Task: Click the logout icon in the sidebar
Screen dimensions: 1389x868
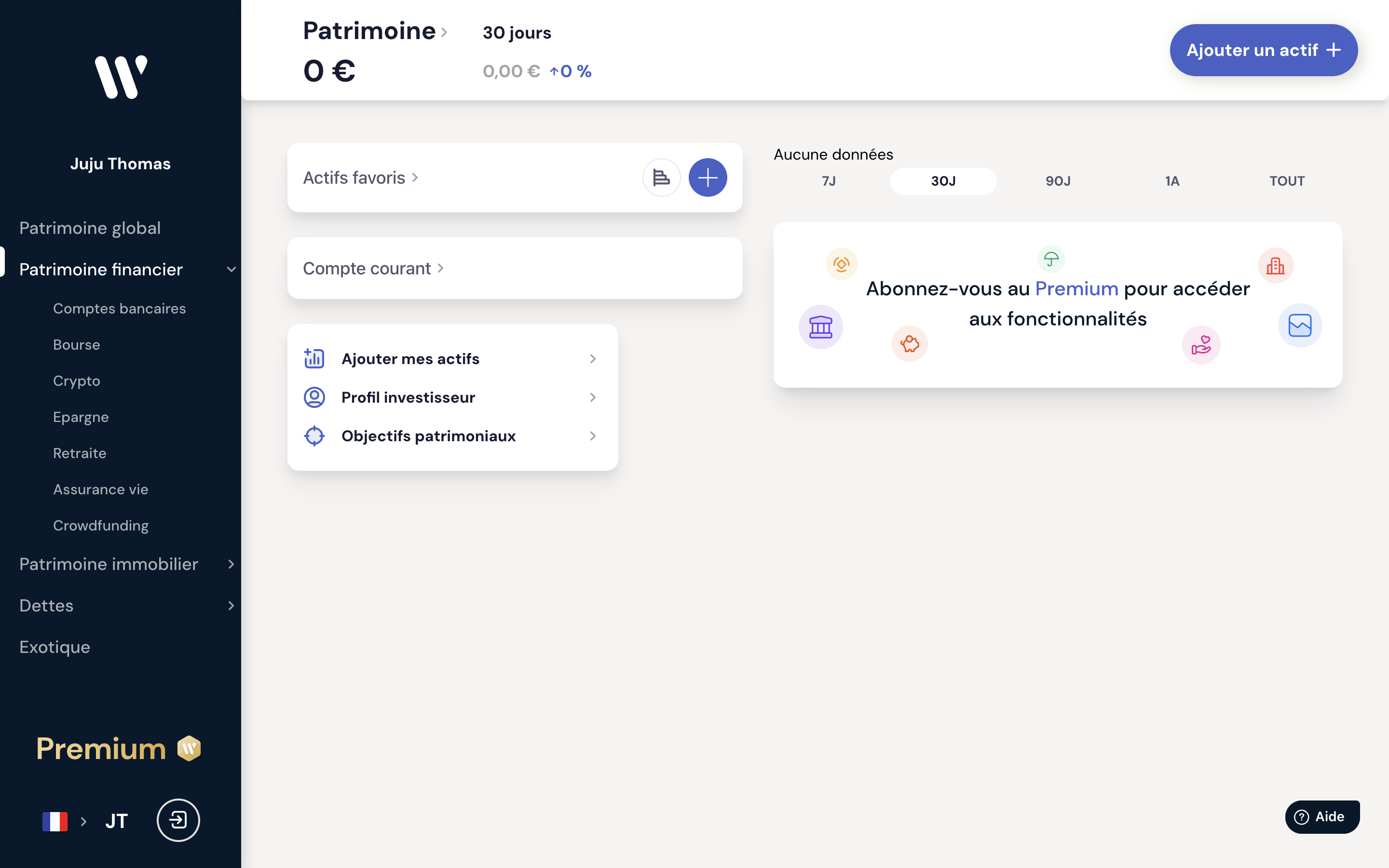Action: tap(178, 820)
